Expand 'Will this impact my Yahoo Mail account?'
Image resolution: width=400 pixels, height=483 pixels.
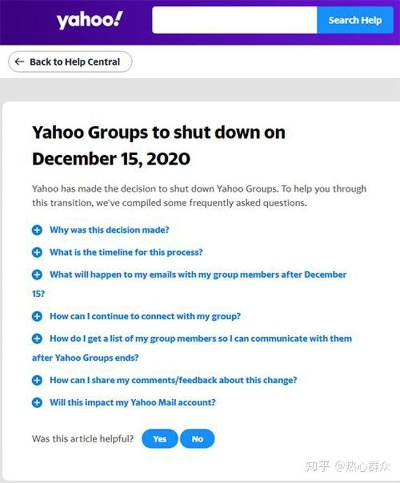pyautogui.click(x=133, y=403)
